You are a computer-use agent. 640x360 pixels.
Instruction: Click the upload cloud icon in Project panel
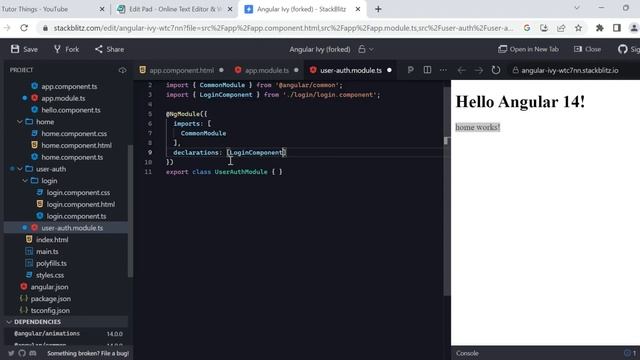click(122, 70)
